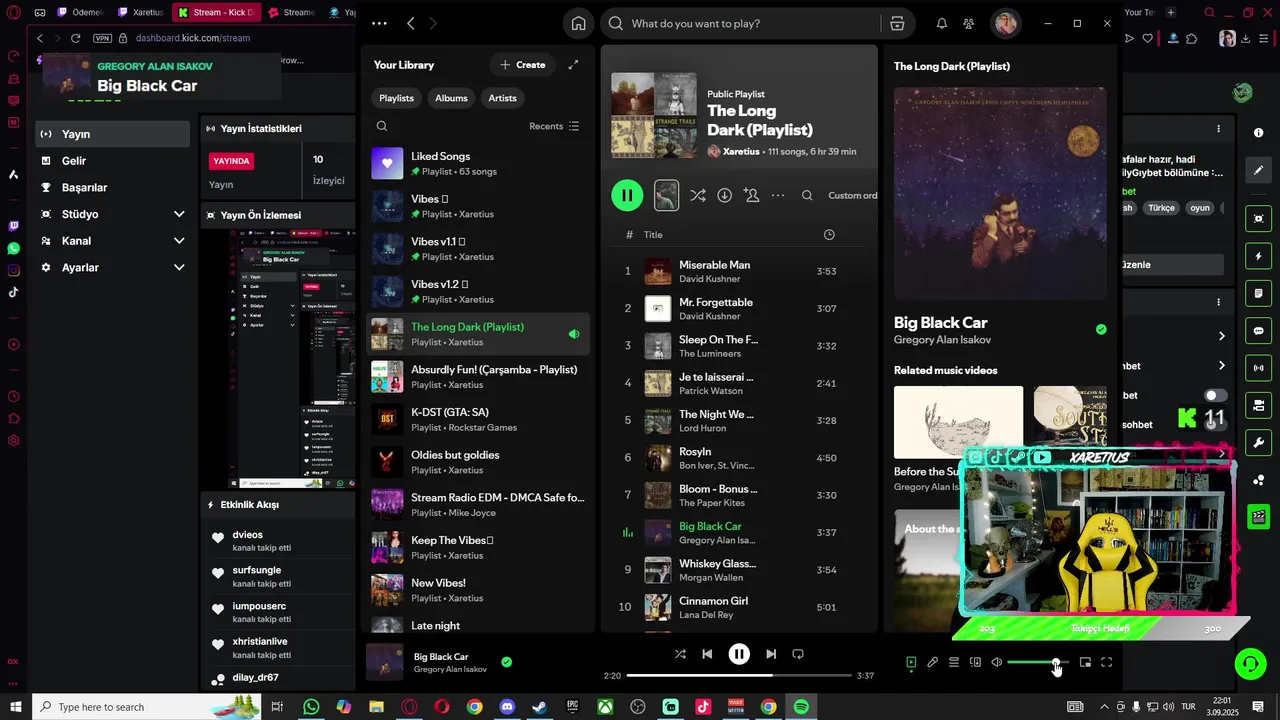Open Spotify notifications bell
Image resolution: width=1280 pixels, height=720 pixels.
(941, 23)
